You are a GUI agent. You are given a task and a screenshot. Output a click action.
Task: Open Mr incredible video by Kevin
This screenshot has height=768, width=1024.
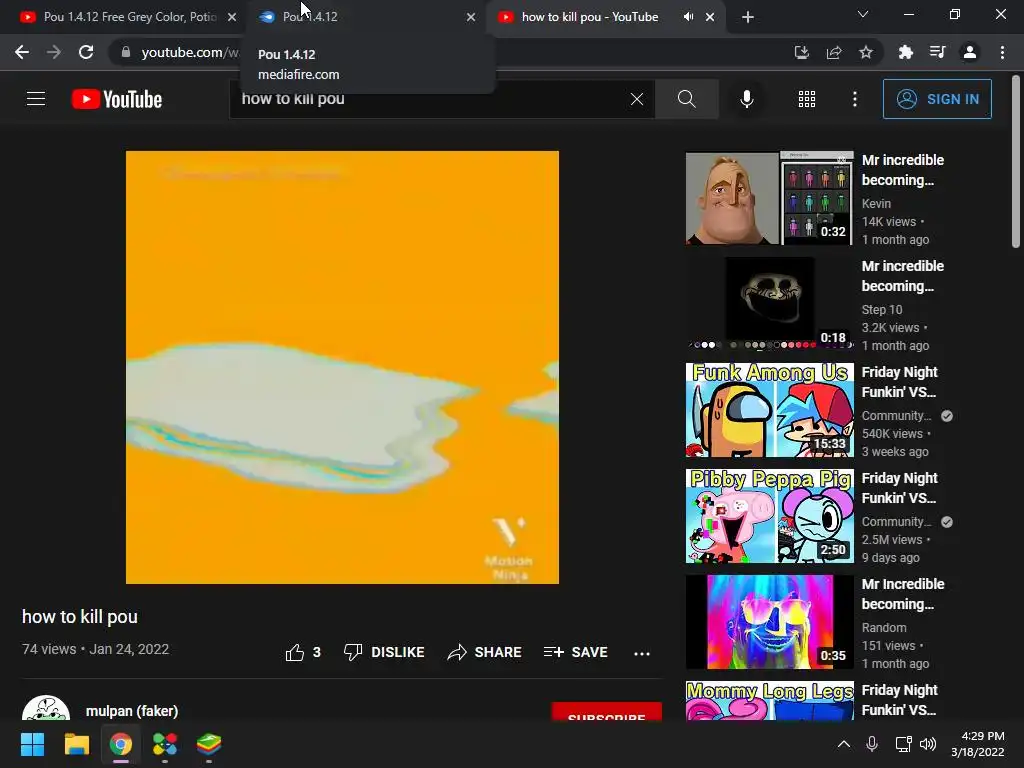pyautogui.click(x=769, y=198)
